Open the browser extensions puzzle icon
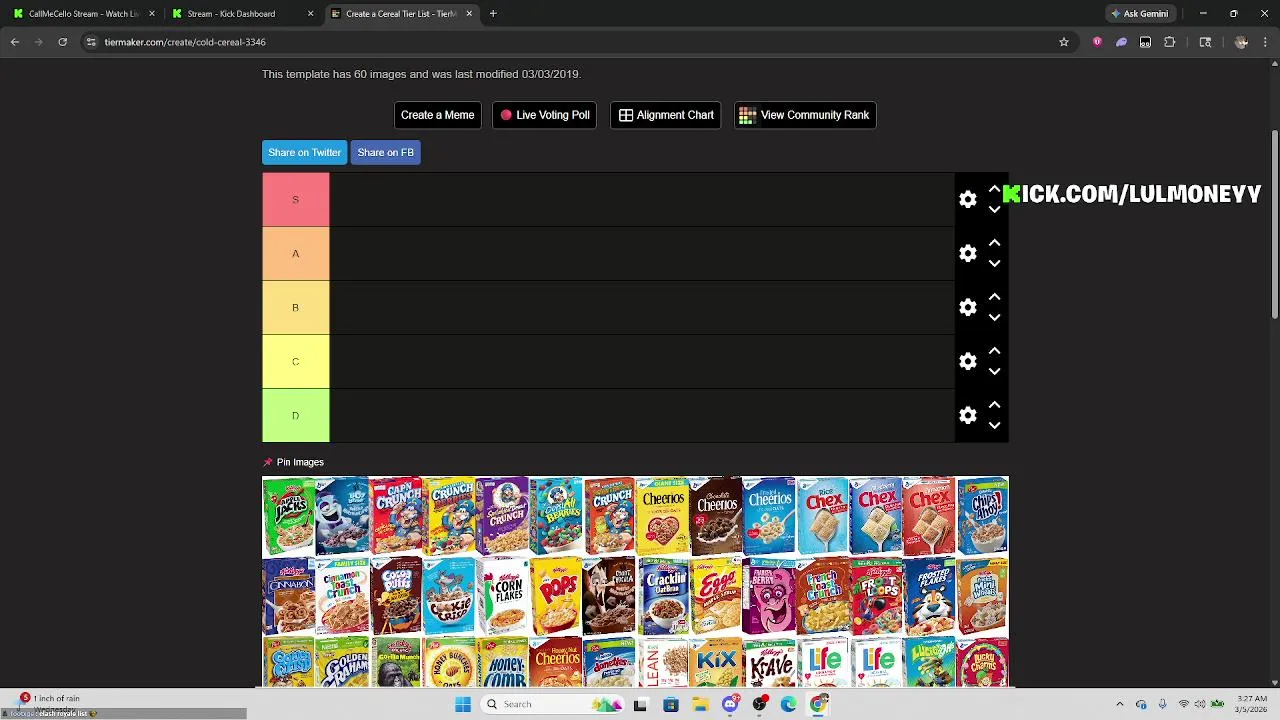This screenshot has width=1280, height=720. [1169, 42]
